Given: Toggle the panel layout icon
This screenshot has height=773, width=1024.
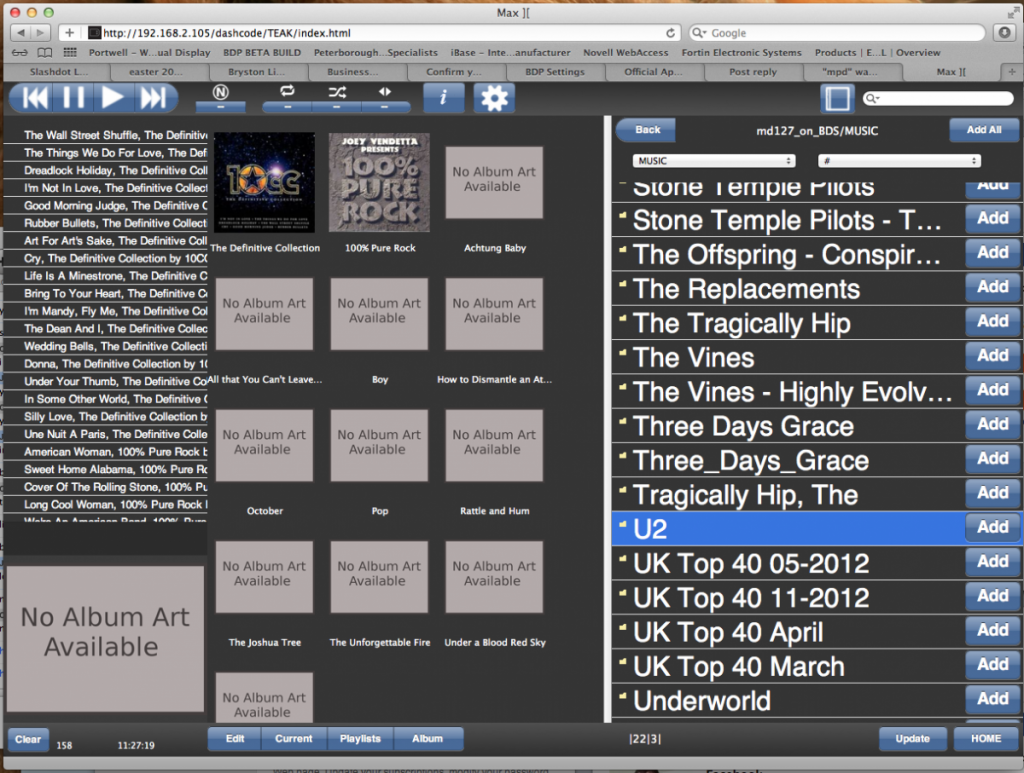Looking at the screenshot, I should 837,99.
